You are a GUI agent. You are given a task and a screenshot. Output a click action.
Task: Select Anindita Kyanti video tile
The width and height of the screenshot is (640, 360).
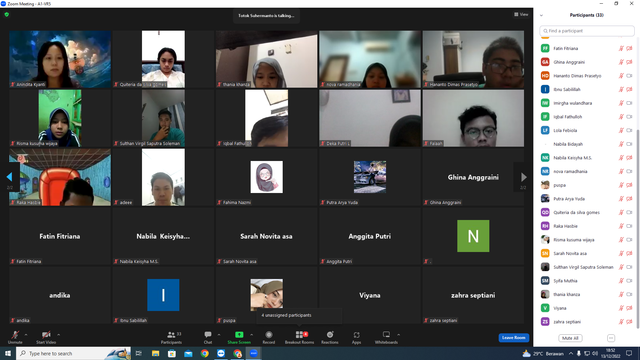60,59
